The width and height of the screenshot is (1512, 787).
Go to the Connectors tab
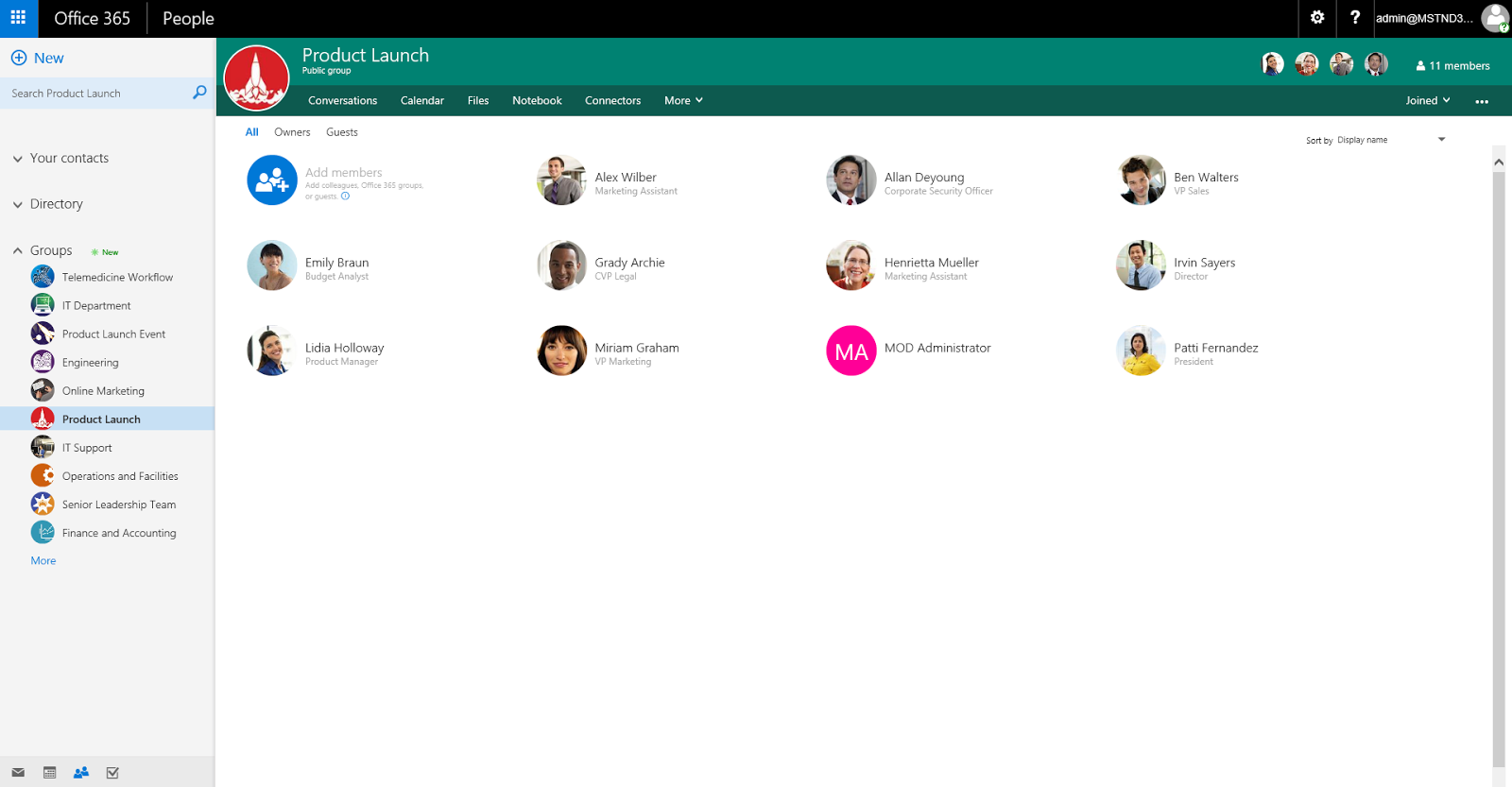tap(612, 100)
